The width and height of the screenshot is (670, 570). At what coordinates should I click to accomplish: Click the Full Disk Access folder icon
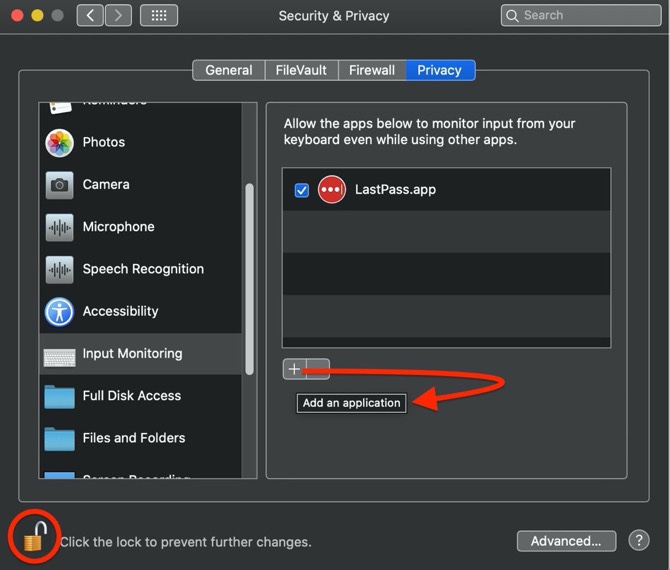59,397
